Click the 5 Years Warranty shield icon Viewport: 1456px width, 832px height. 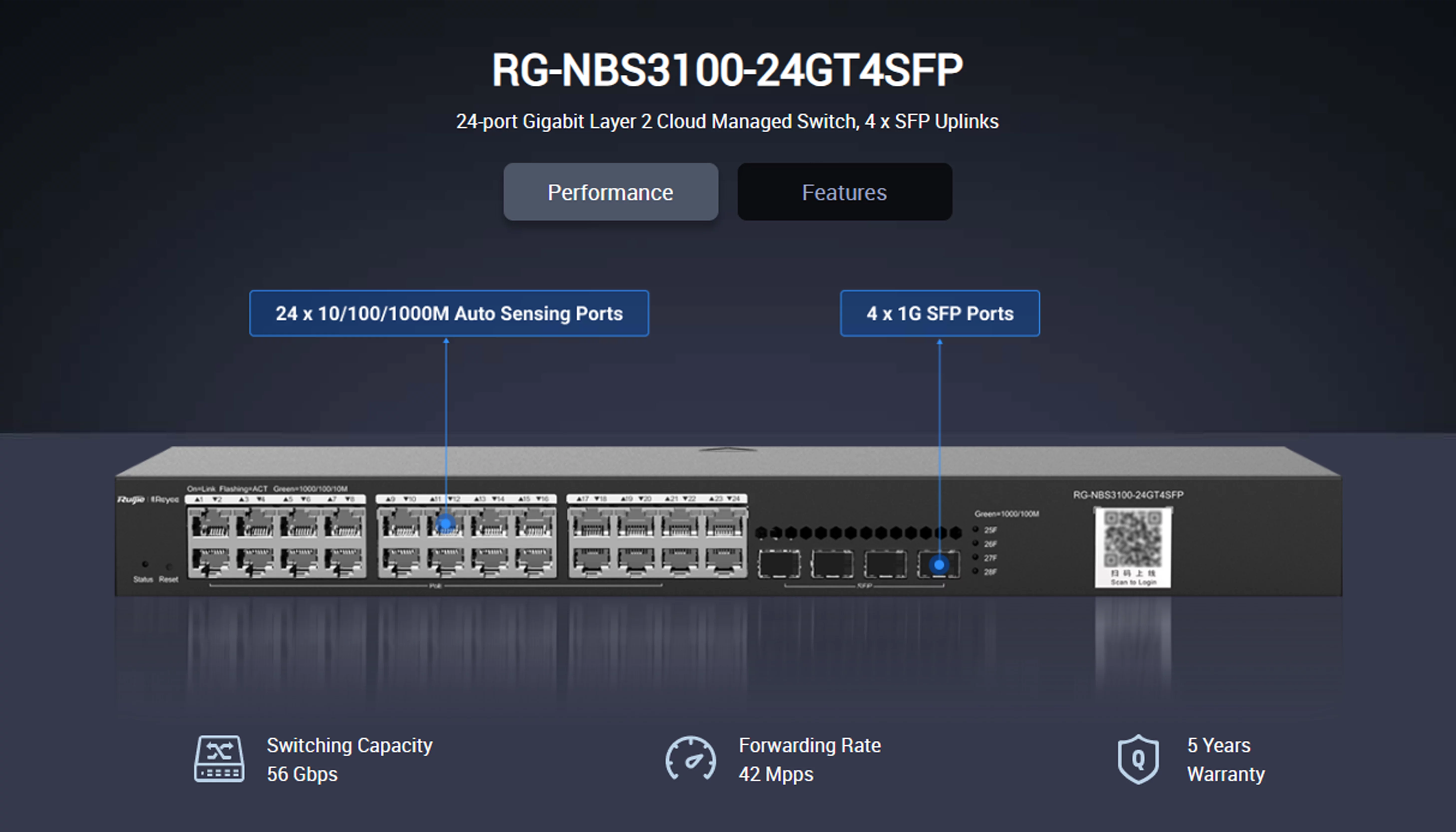(x=1138, y=759)
